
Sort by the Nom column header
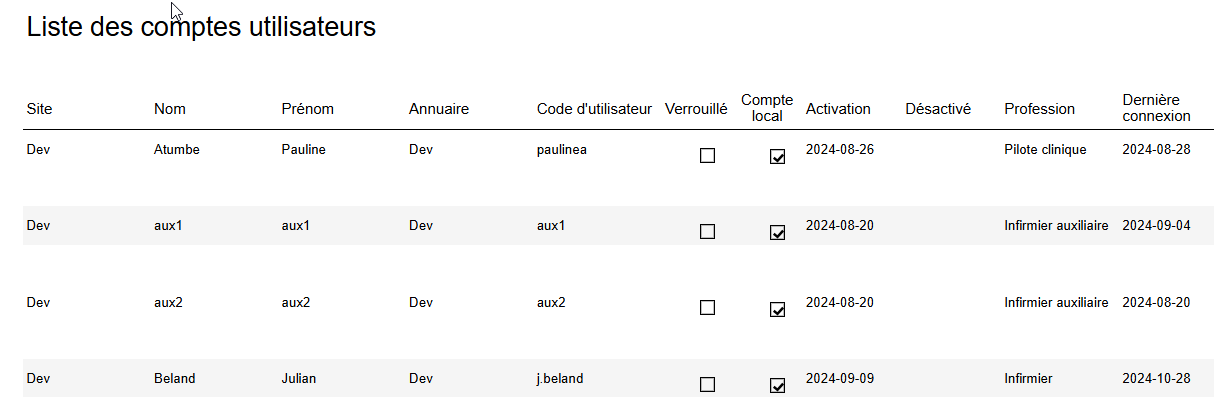[170, 109]
